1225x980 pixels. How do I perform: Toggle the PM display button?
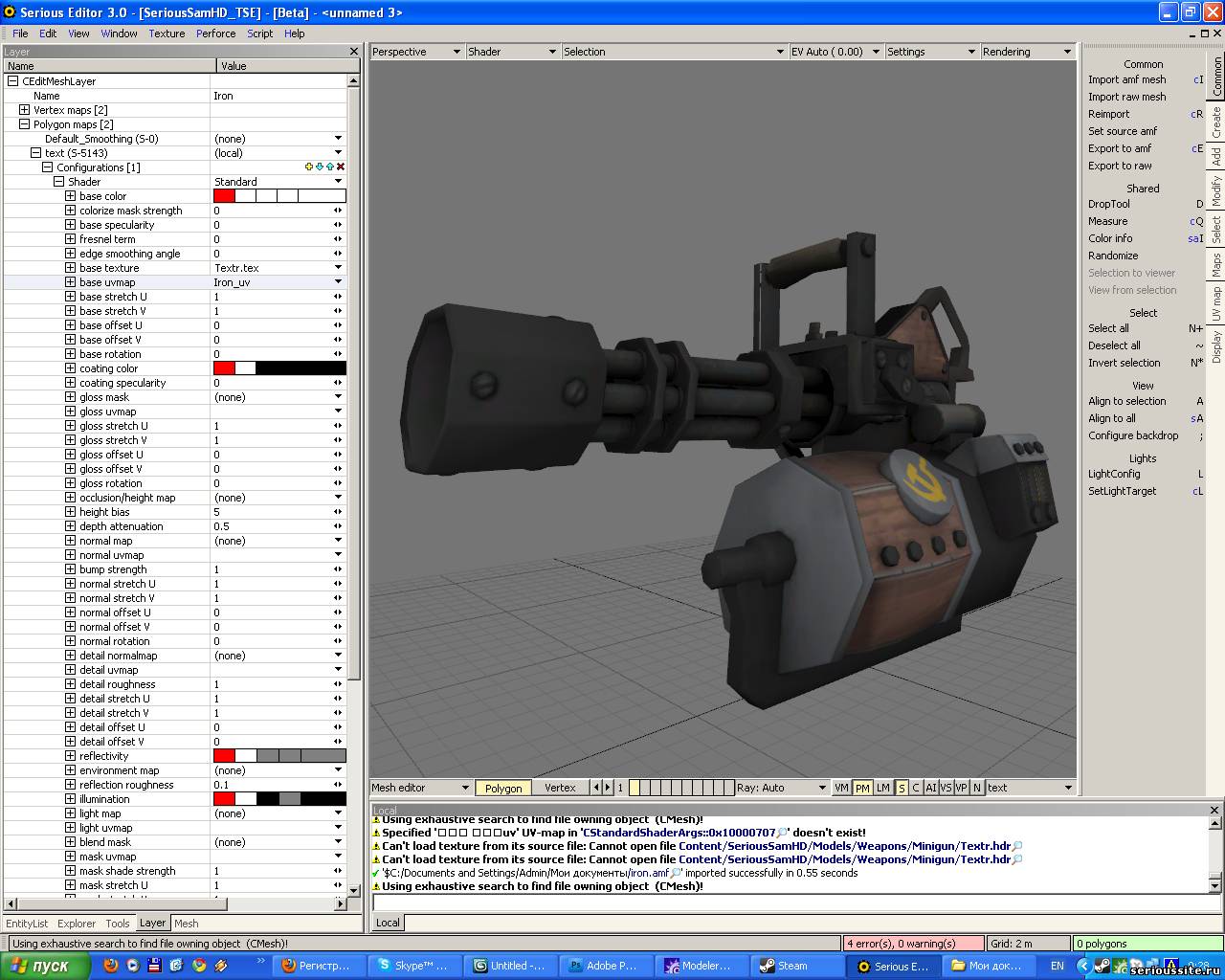pos(862,788)
